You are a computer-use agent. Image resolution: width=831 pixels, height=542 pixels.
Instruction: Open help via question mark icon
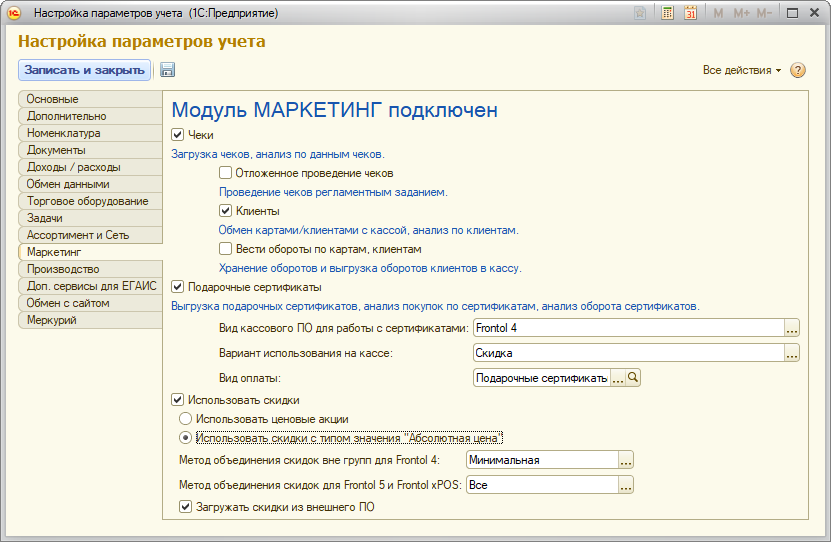(x=798, y=70)
